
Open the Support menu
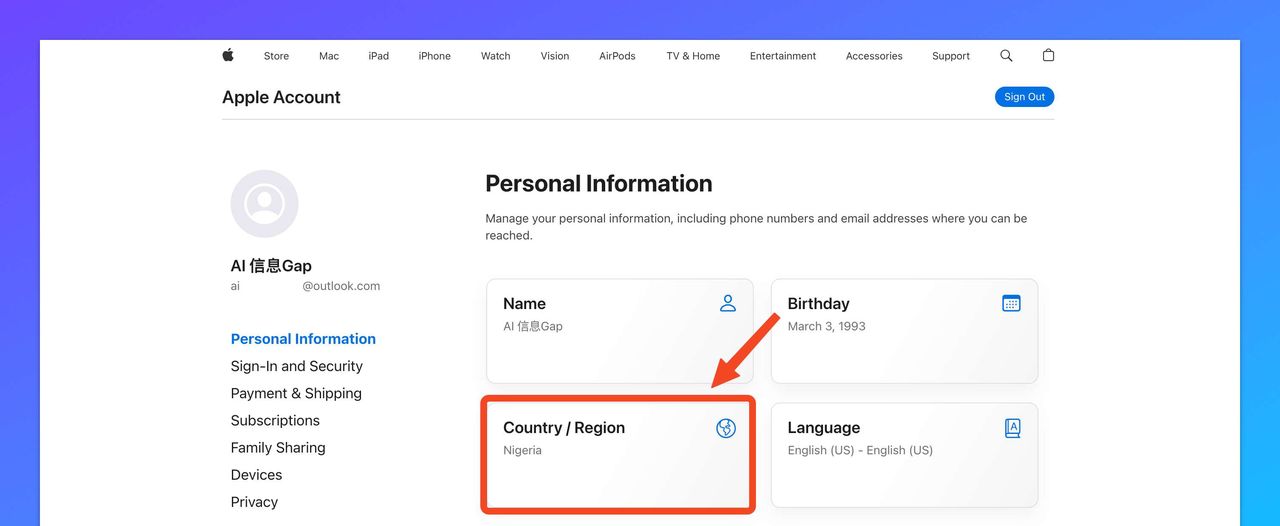(x=951, y=56)
